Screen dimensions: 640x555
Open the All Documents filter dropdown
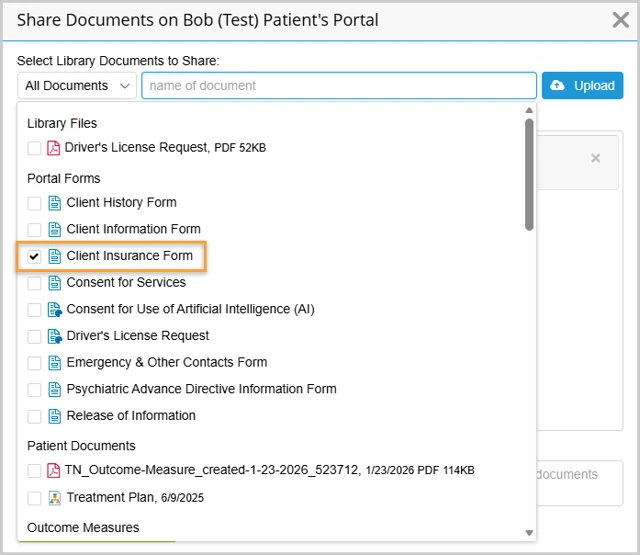click(77, 86)
